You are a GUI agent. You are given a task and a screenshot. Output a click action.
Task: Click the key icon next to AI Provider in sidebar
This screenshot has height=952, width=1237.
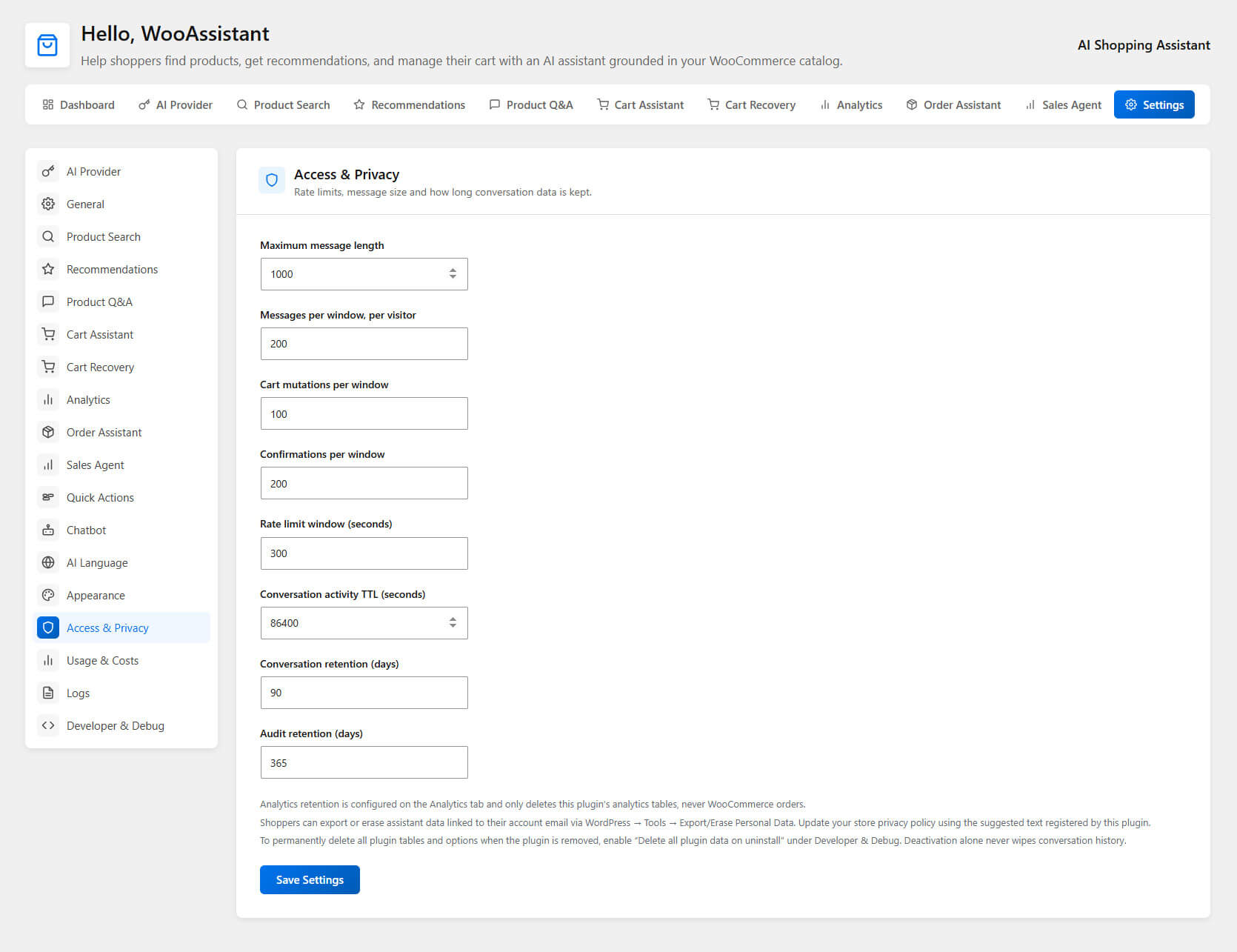point(48,172)
